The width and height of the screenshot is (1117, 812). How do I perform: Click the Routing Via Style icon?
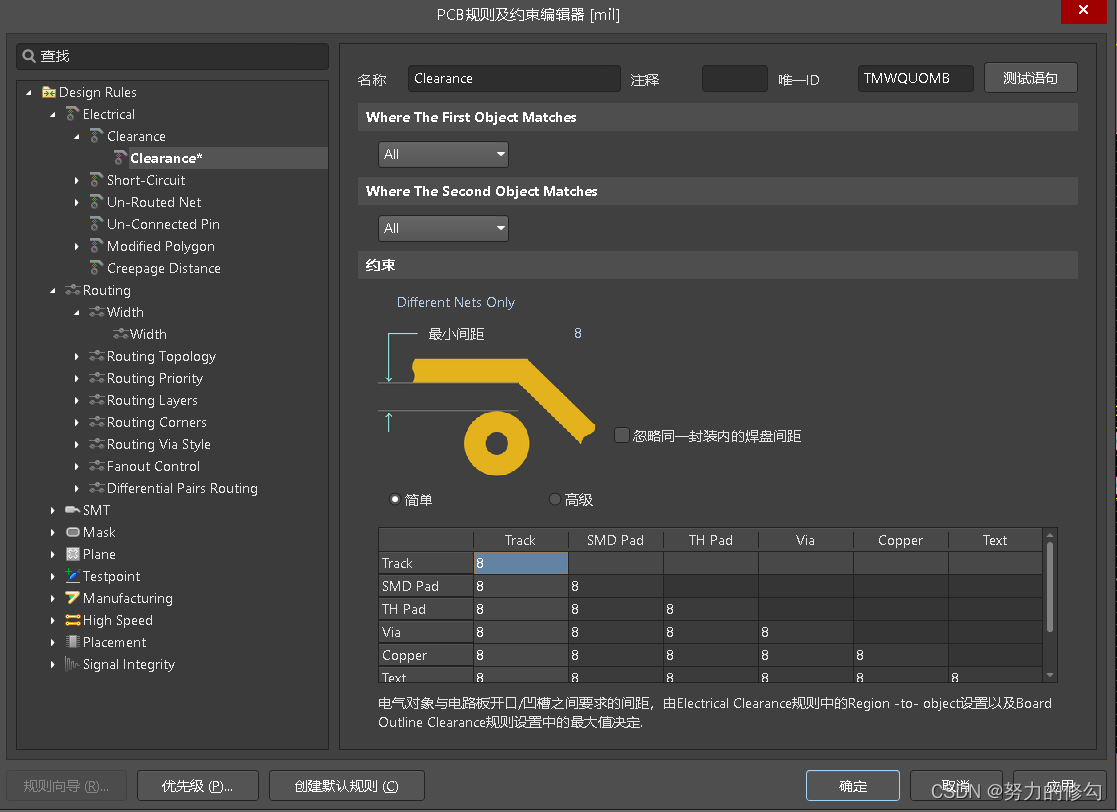click(96, 444)
